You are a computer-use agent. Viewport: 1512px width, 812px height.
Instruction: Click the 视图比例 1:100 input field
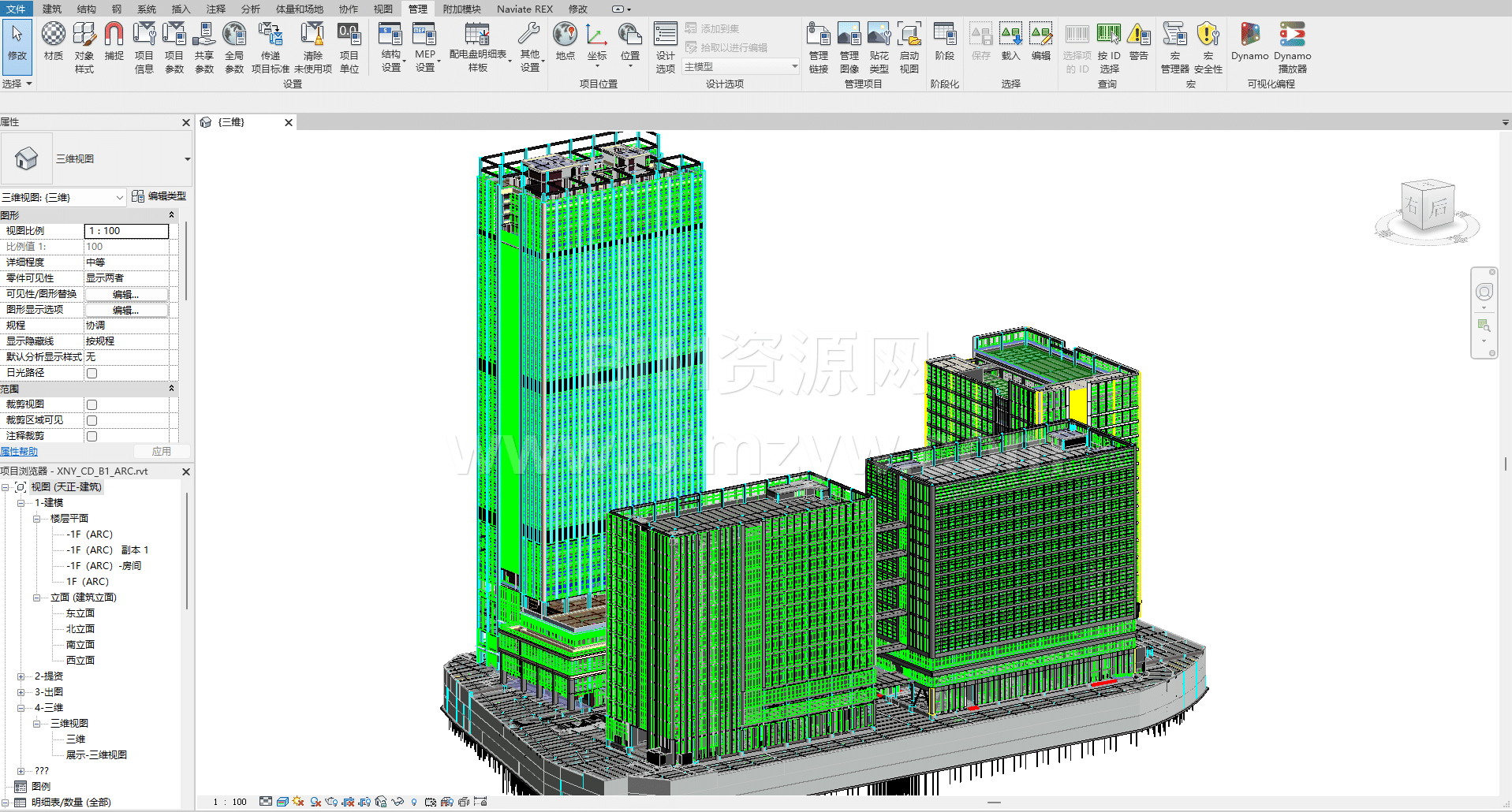point(126,231)
